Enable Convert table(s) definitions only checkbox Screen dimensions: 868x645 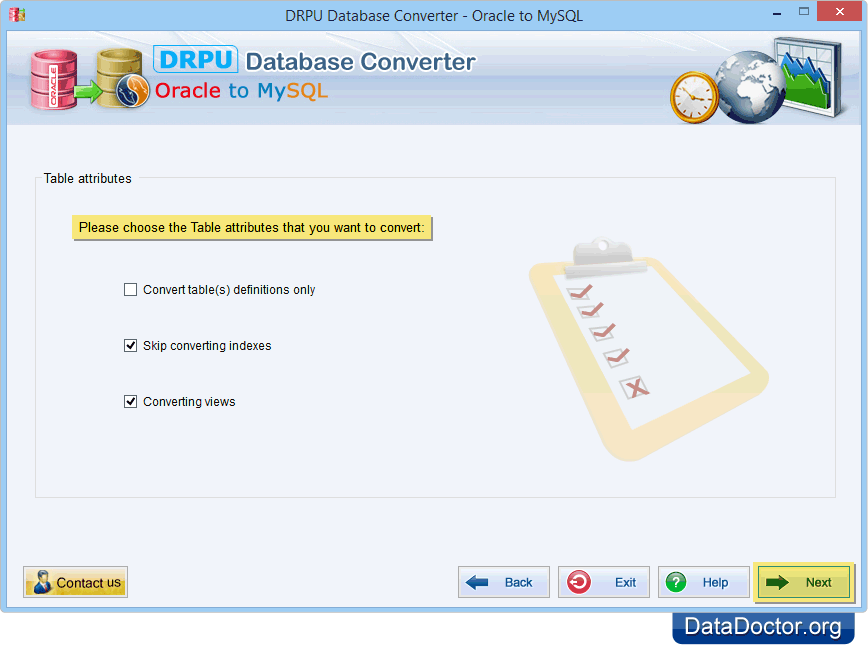coord(130,290)
